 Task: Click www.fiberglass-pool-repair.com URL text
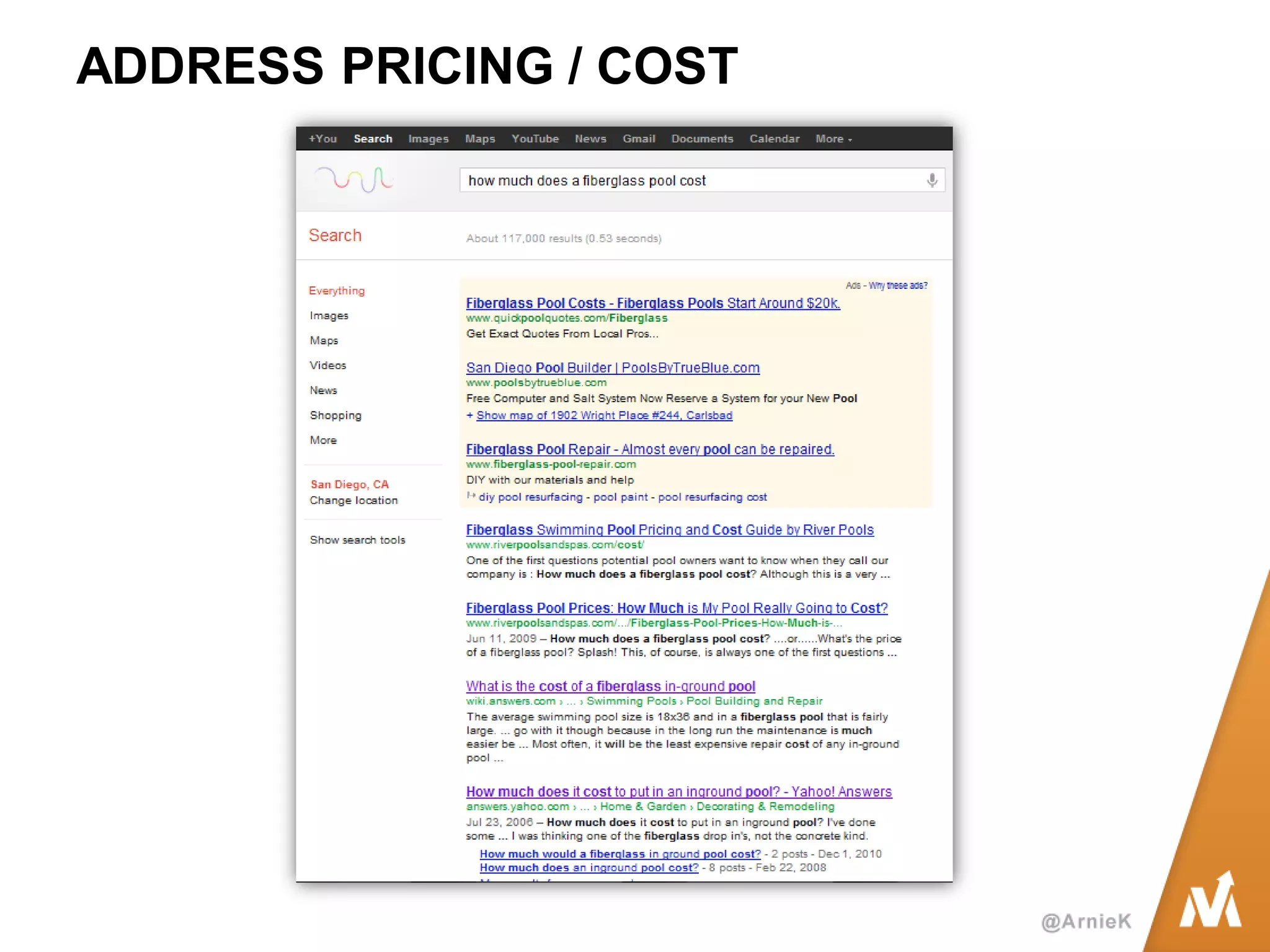551,464
